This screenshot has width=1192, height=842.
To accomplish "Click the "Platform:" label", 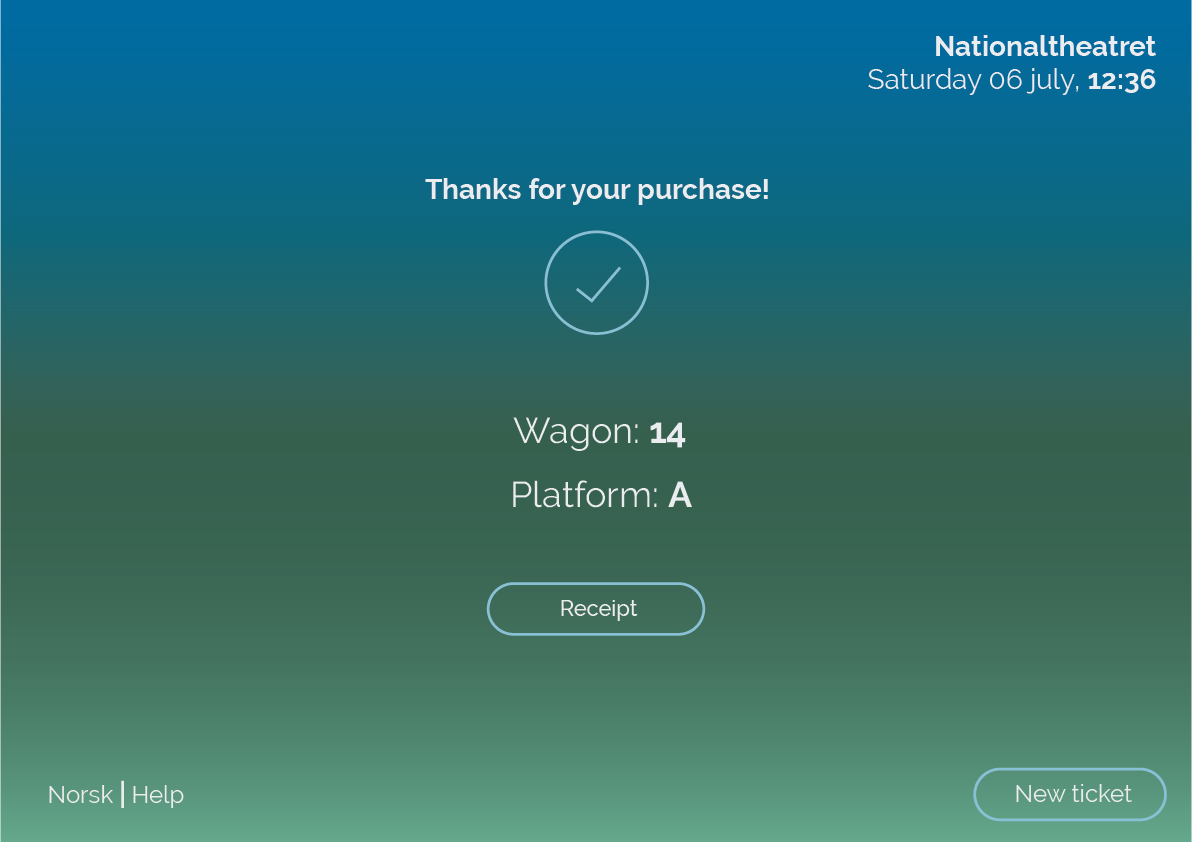I will (x=584, y=495).
